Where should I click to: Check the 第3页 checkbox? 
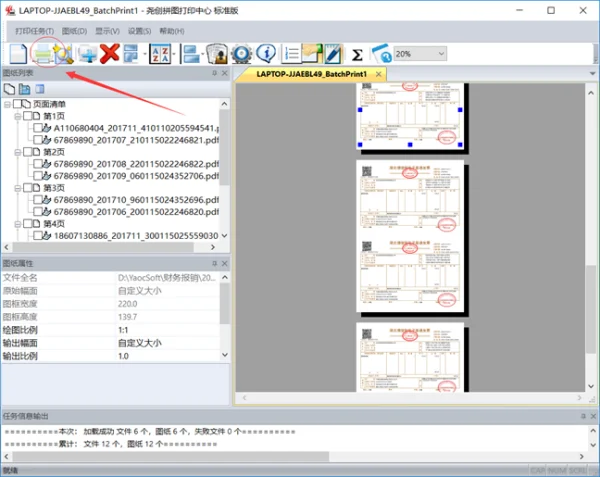click(x=27, y=187)
